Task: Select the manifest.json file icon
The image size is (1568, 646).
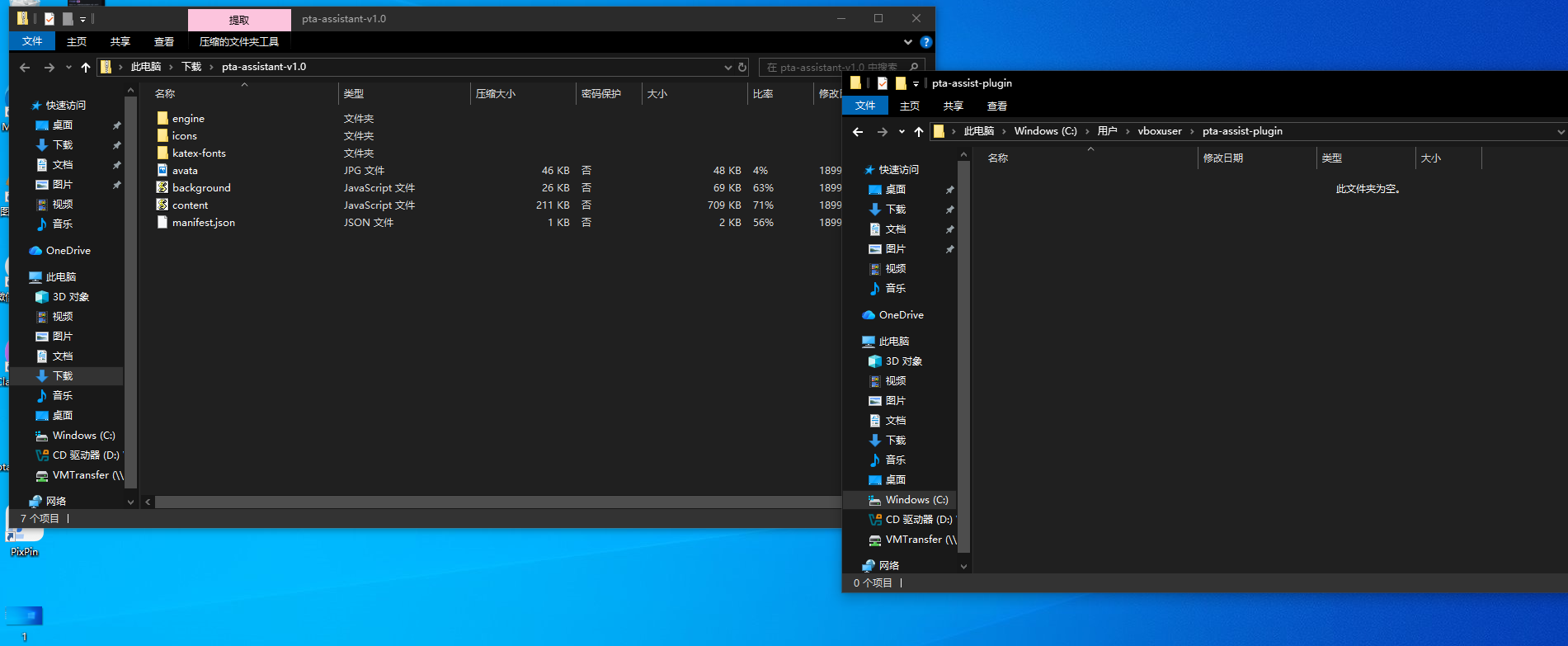Action: click(162, 222)
